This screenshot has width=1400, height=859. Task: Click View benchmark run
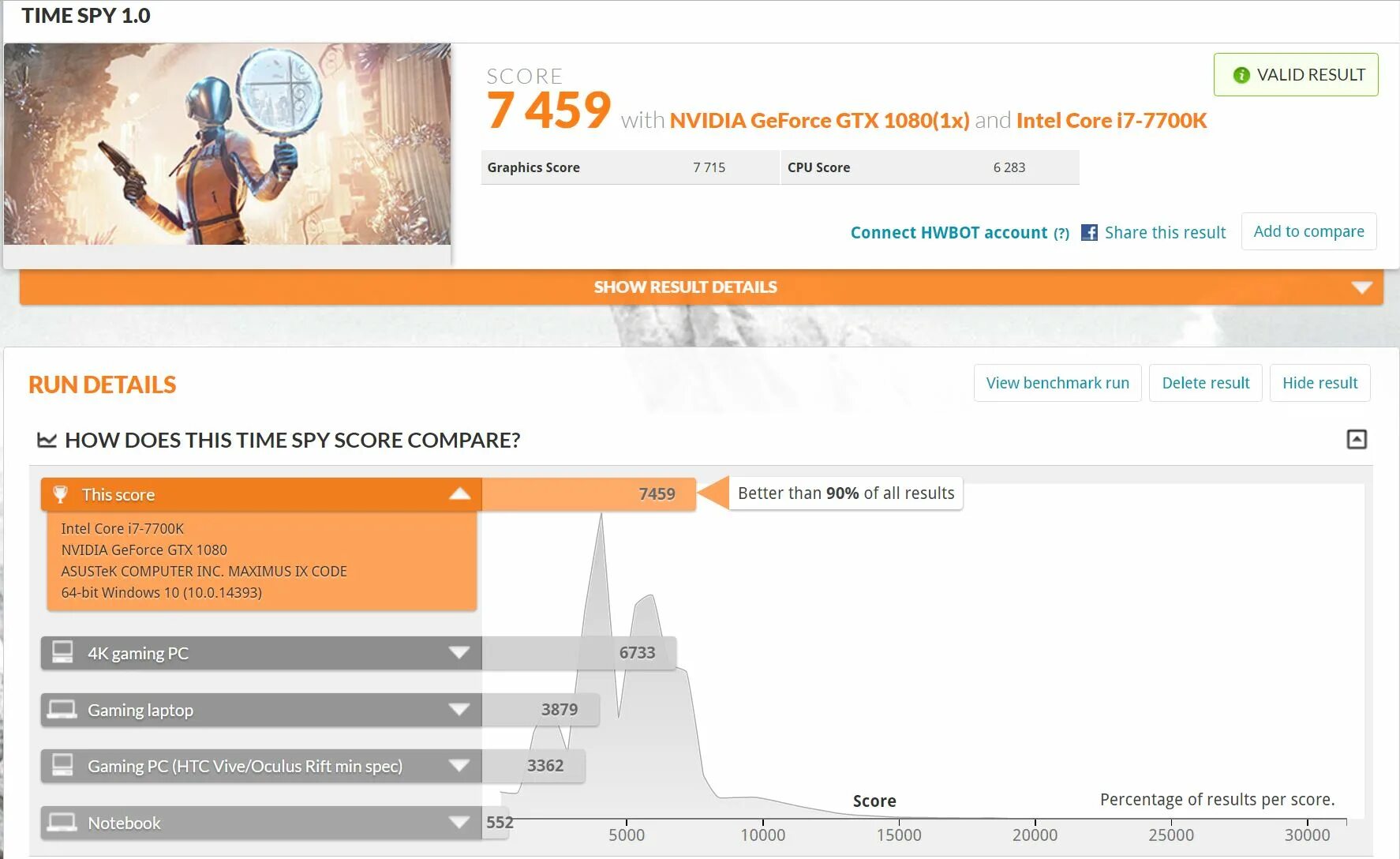pyautogui.click(x=1057, y=383)
